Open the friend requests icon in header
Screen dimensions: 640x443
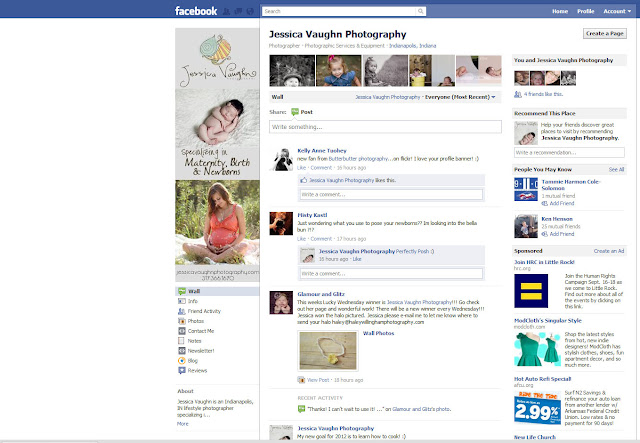(226, 11)
